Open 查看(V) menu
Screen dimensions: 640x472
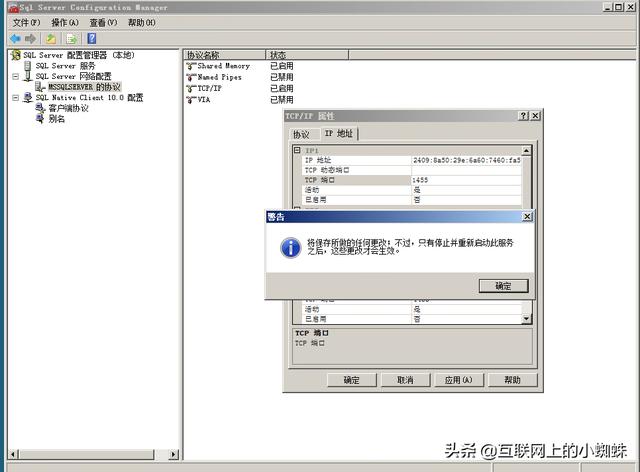tap(103, 23)
